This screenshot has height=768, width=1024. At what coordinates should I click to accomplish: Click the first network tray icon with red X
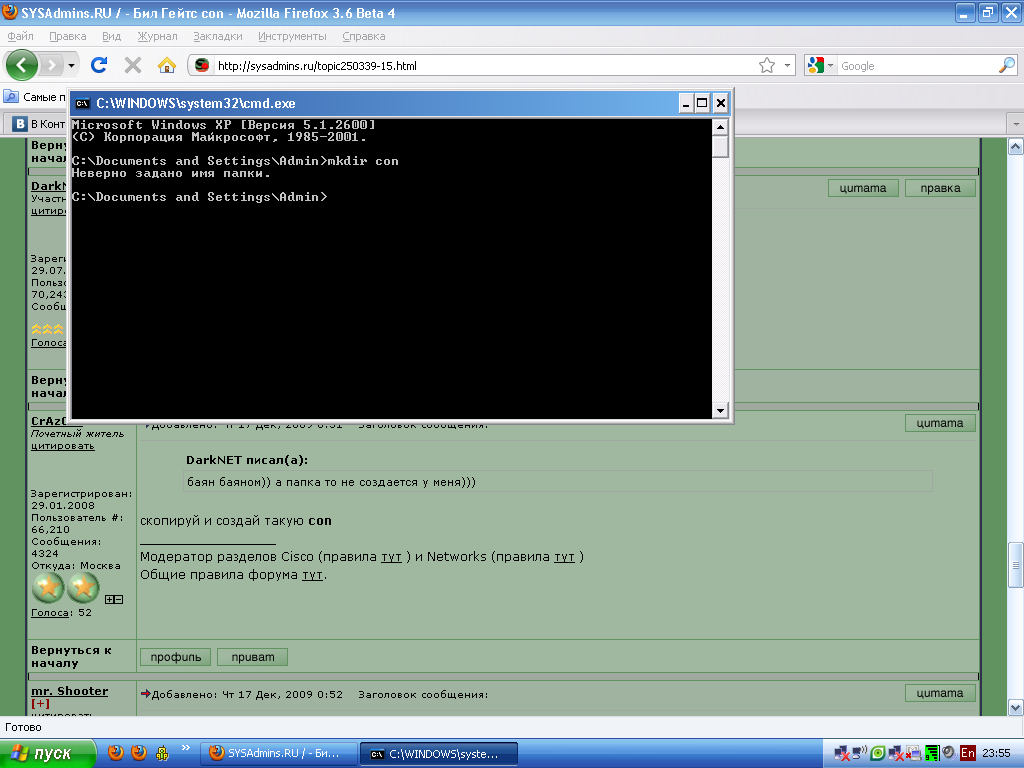[x=841, y=754]
